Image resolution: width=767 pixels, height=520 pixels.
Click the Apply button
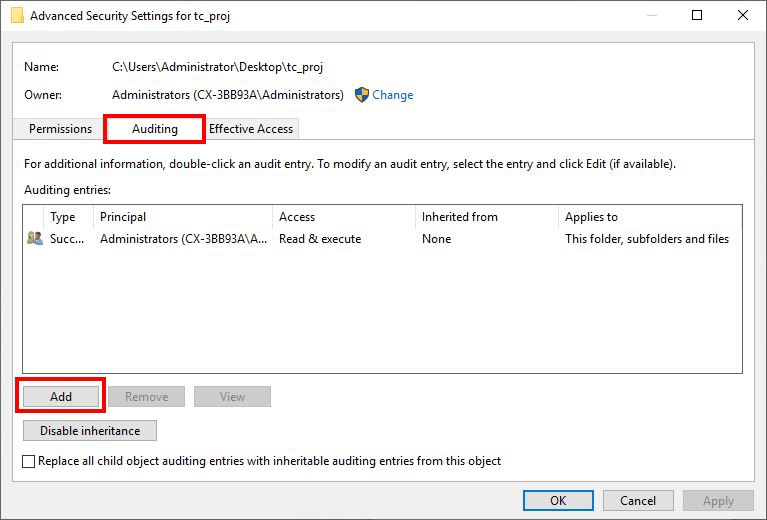click(x=718, y=500)
